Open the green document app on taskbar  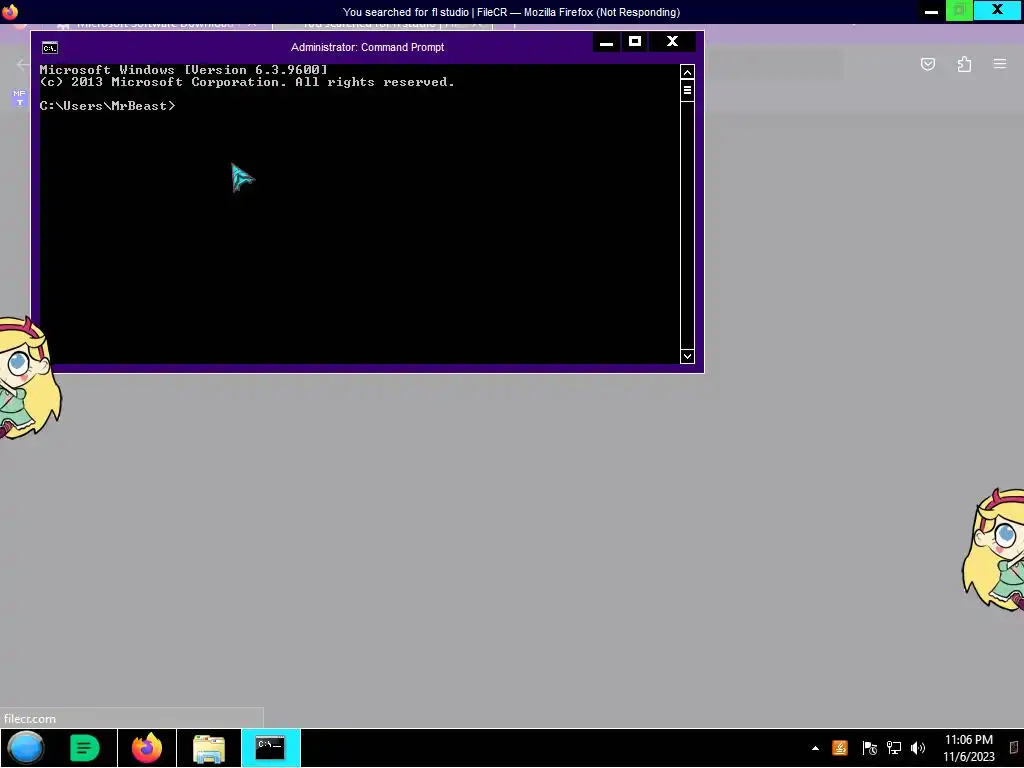tap(84, 748)
